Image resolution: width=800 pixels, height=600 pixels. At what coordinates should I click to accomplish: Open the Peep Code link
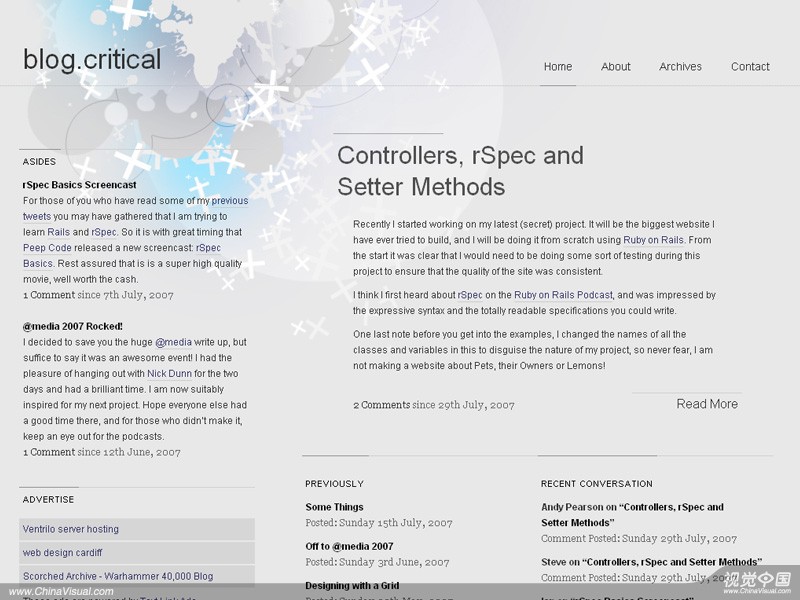point(47,248)
